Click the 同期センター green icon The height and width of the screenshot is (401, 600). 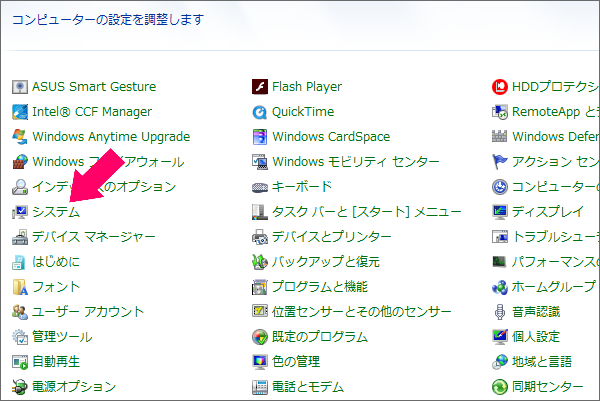500,387
